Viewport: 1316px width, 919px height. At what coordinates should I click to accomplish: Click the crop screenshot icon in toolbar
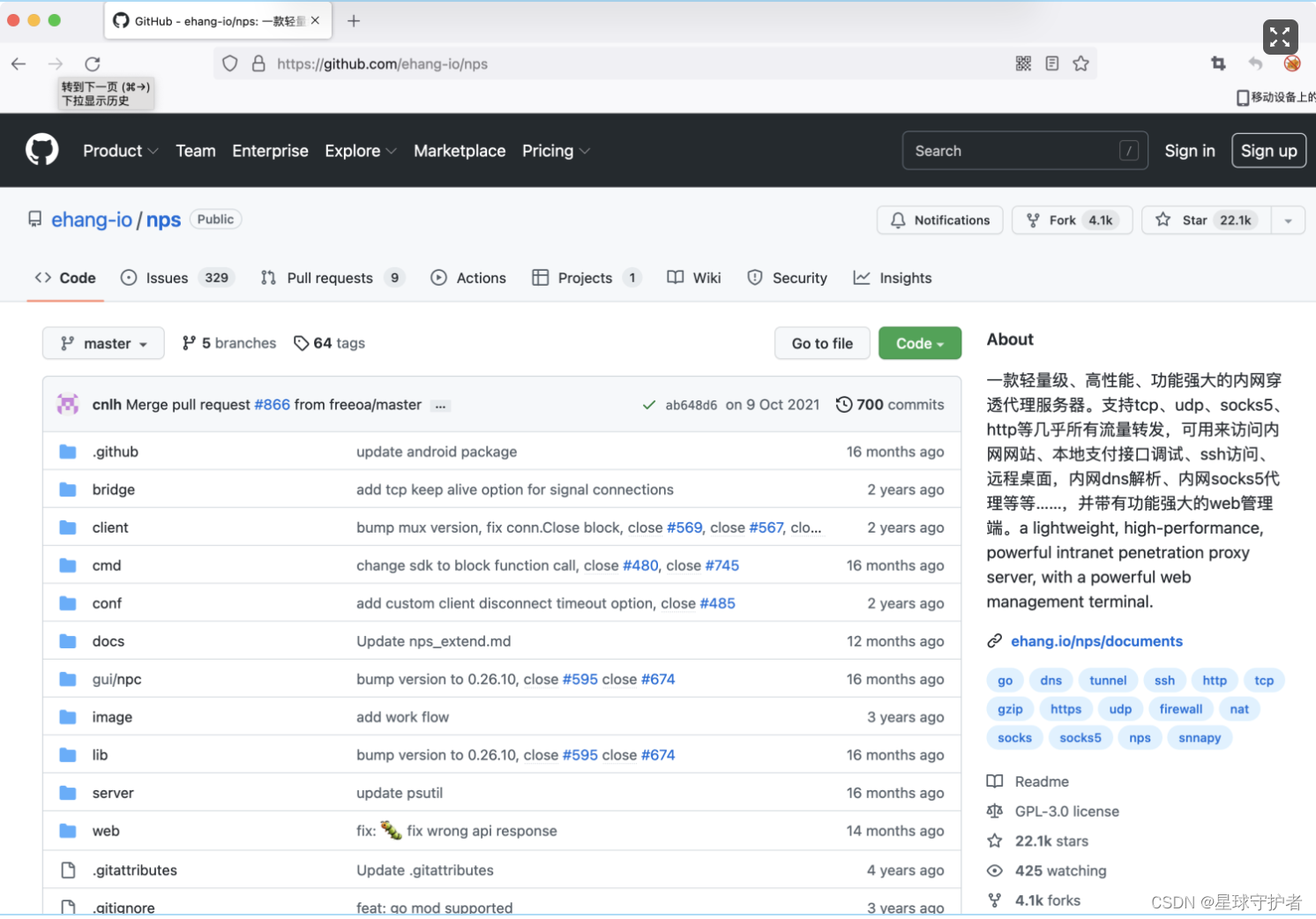(1218, 64)
